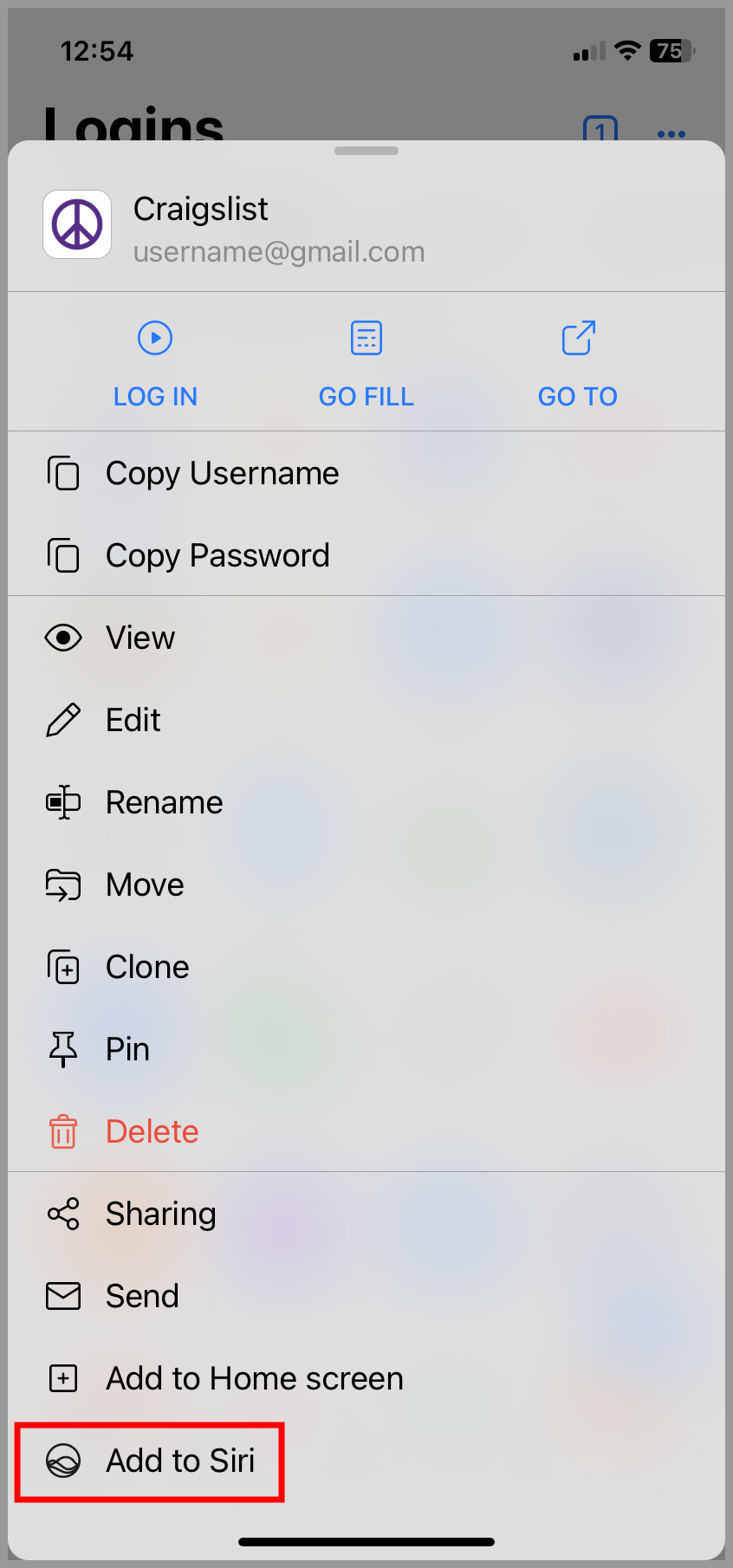Tap the Move folder icon
The height and width of the screenshot is (1568, 733).
pyautogui.click(x=63, y=884)
